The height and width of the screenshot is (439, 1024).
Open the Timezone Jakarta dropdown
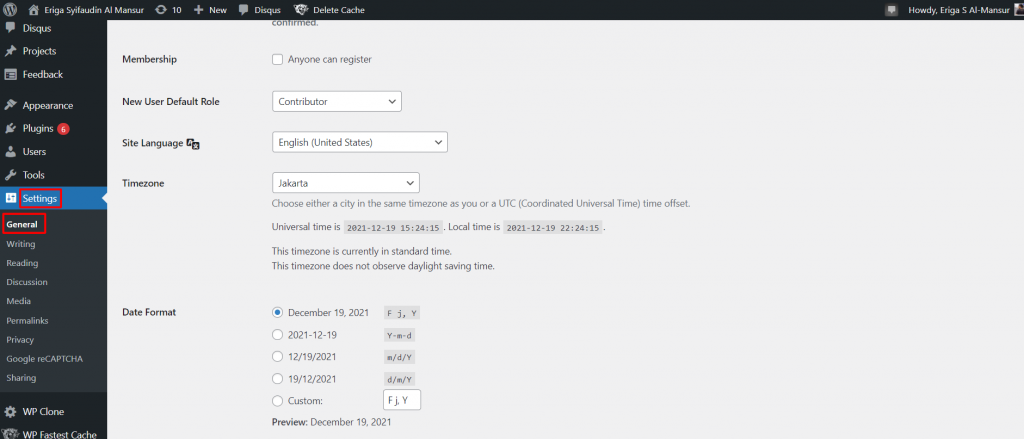[345, 184]
